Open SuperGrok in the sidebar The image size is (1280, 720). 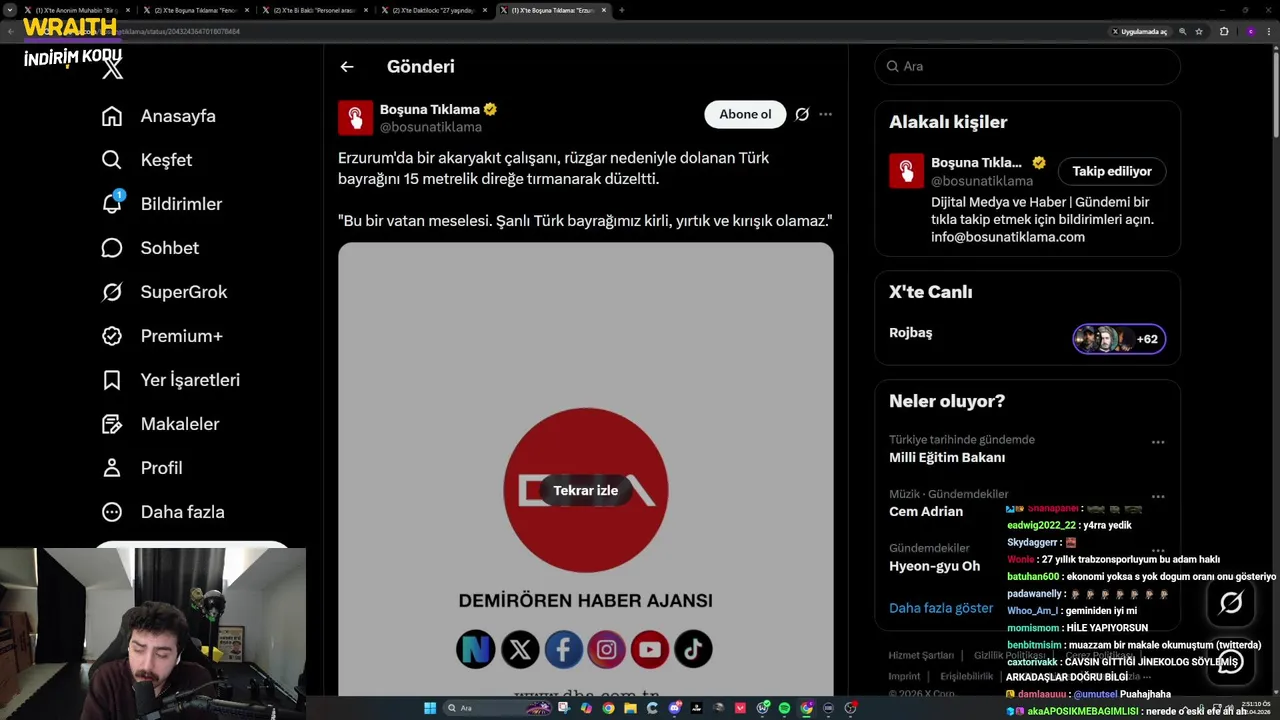[166, 292]
